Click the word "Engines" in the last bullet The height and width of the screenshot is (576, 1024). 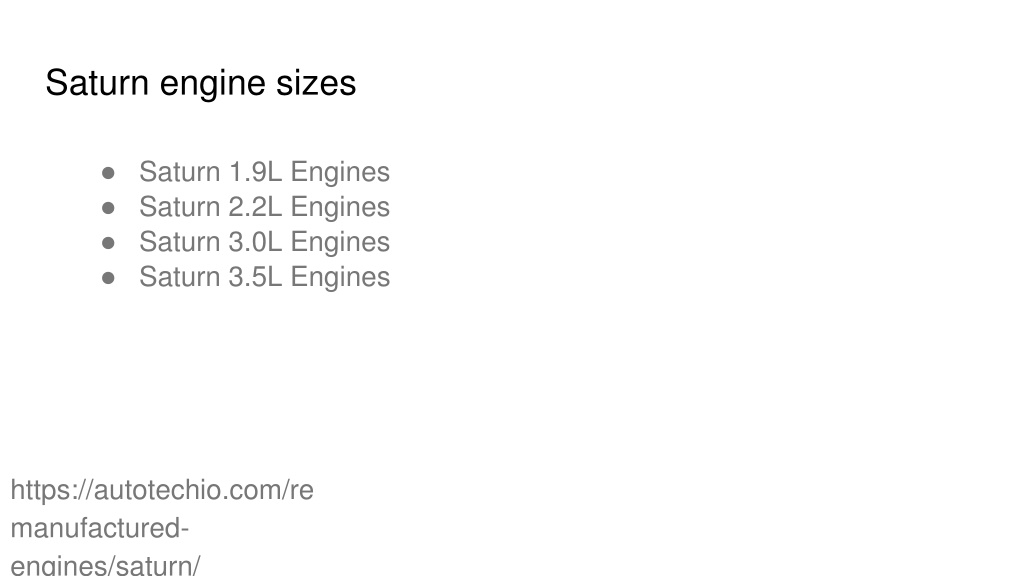340,278
